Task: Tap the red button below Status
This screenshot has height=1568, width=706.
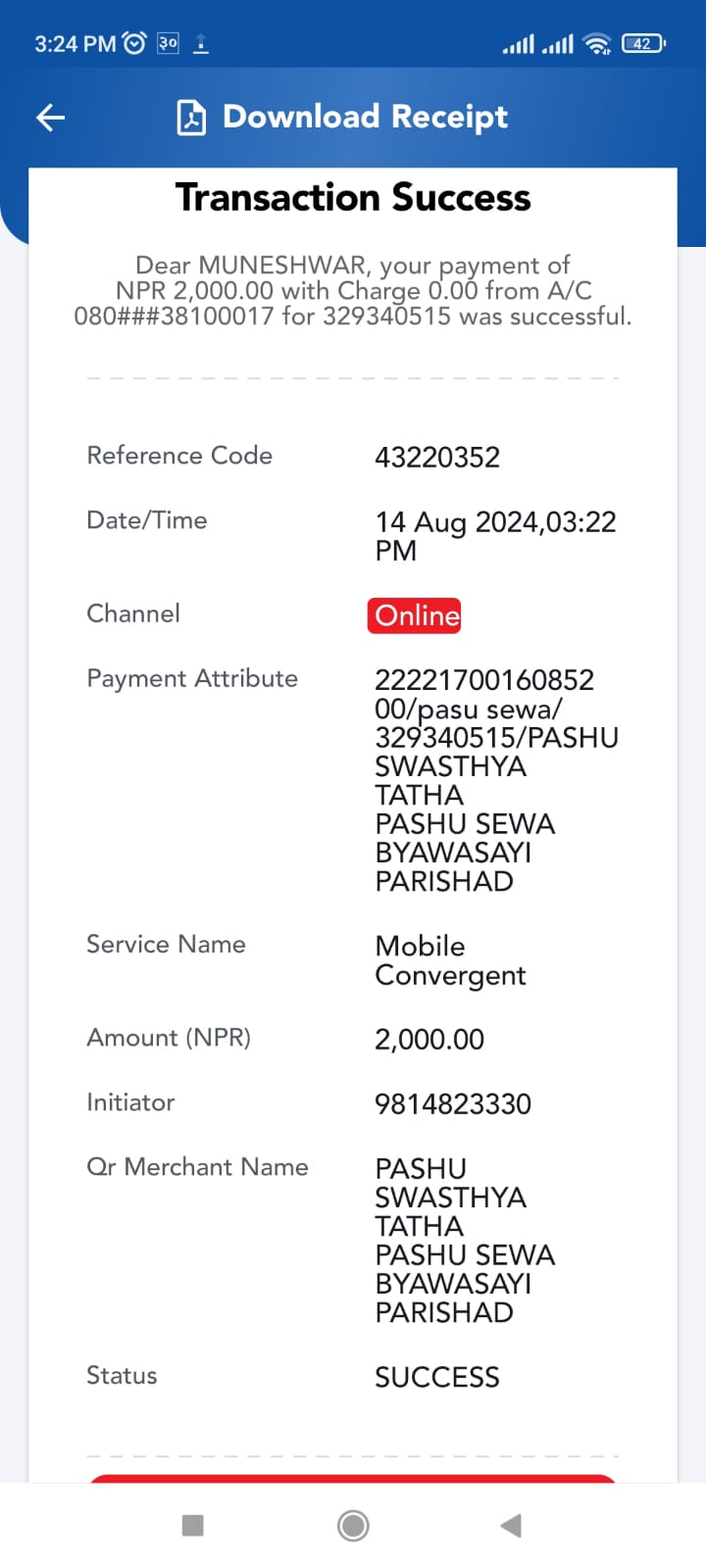Action: click(353, 1478)
